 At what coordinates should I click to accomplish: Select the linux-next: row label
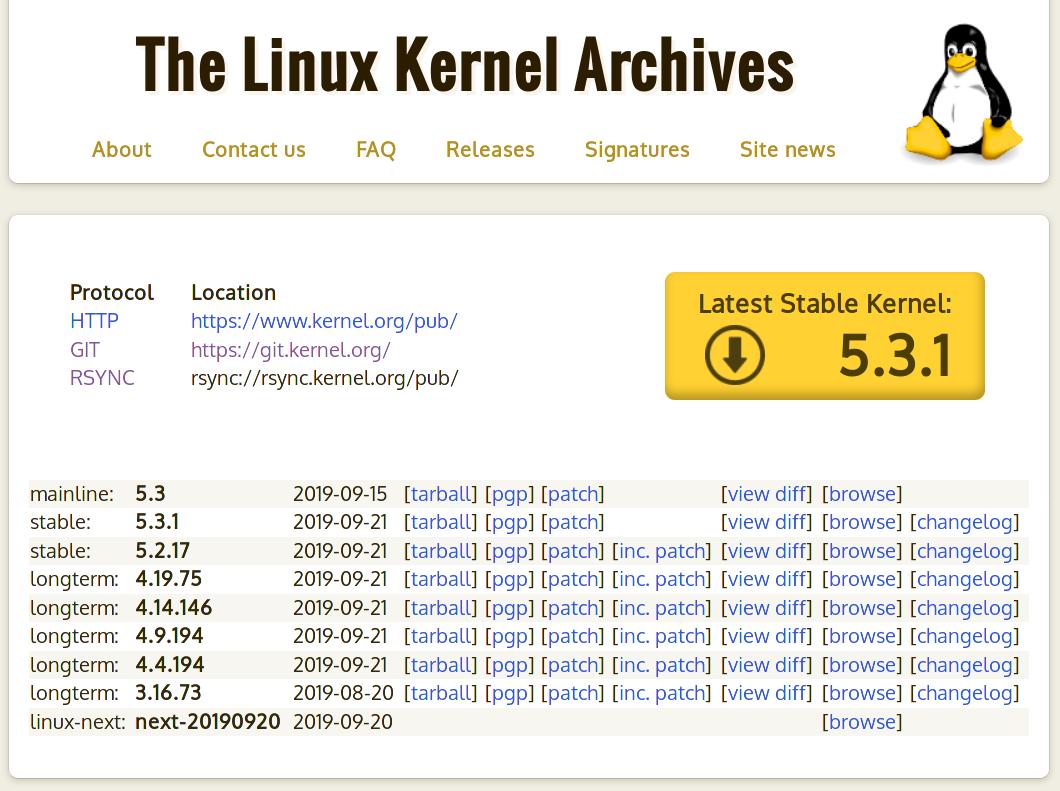(77, 722)
